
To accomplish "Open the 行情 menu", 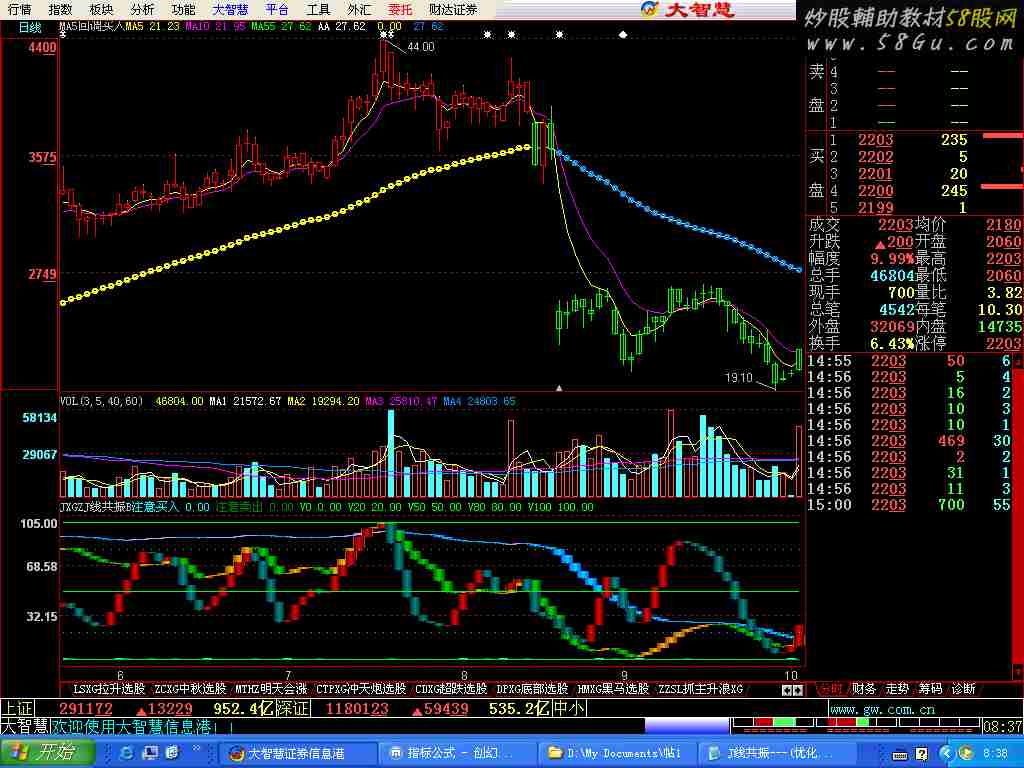I will (x=20, y=9).
